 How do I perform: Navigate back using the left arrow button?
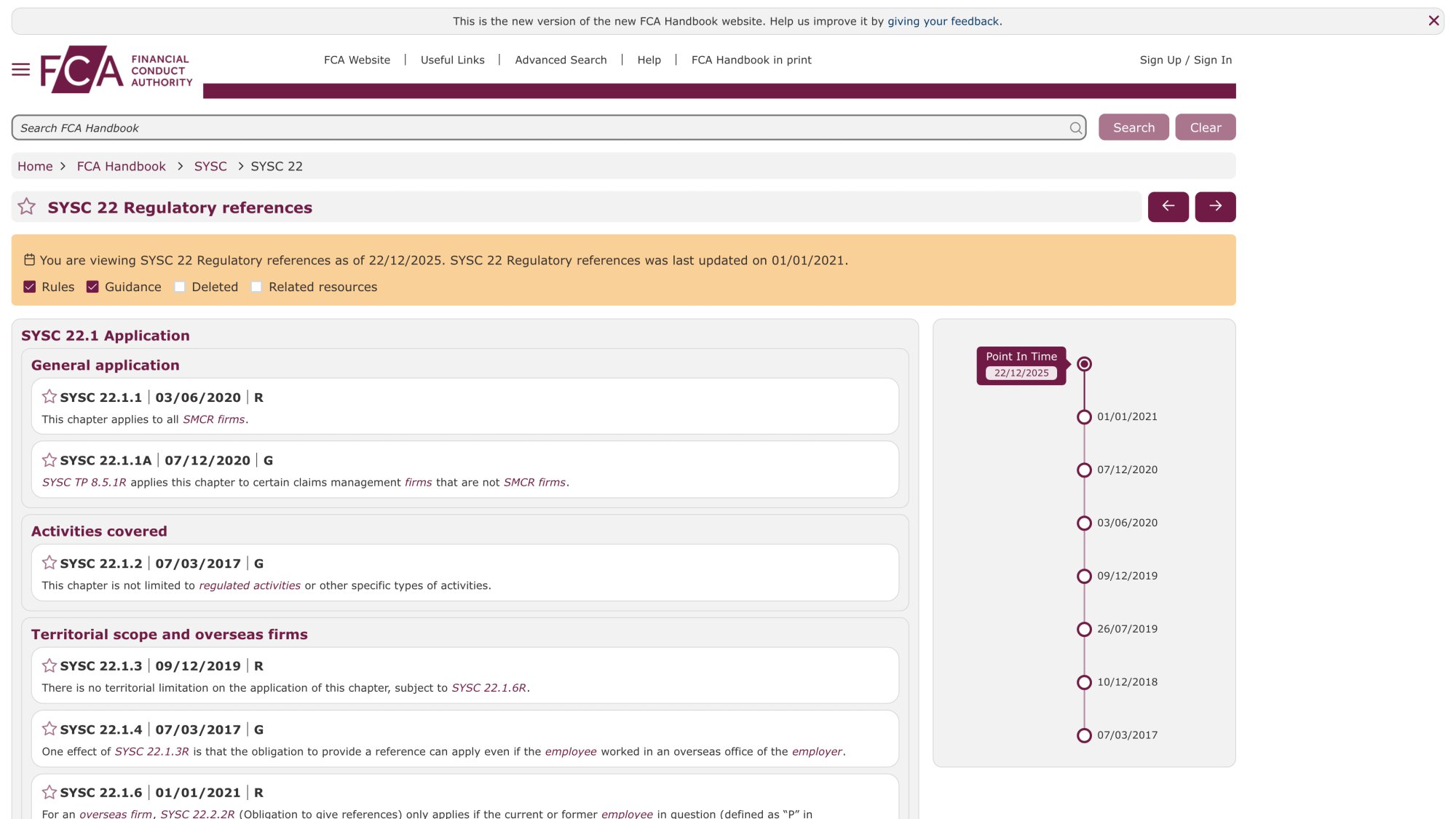[x=1168, y=207]
